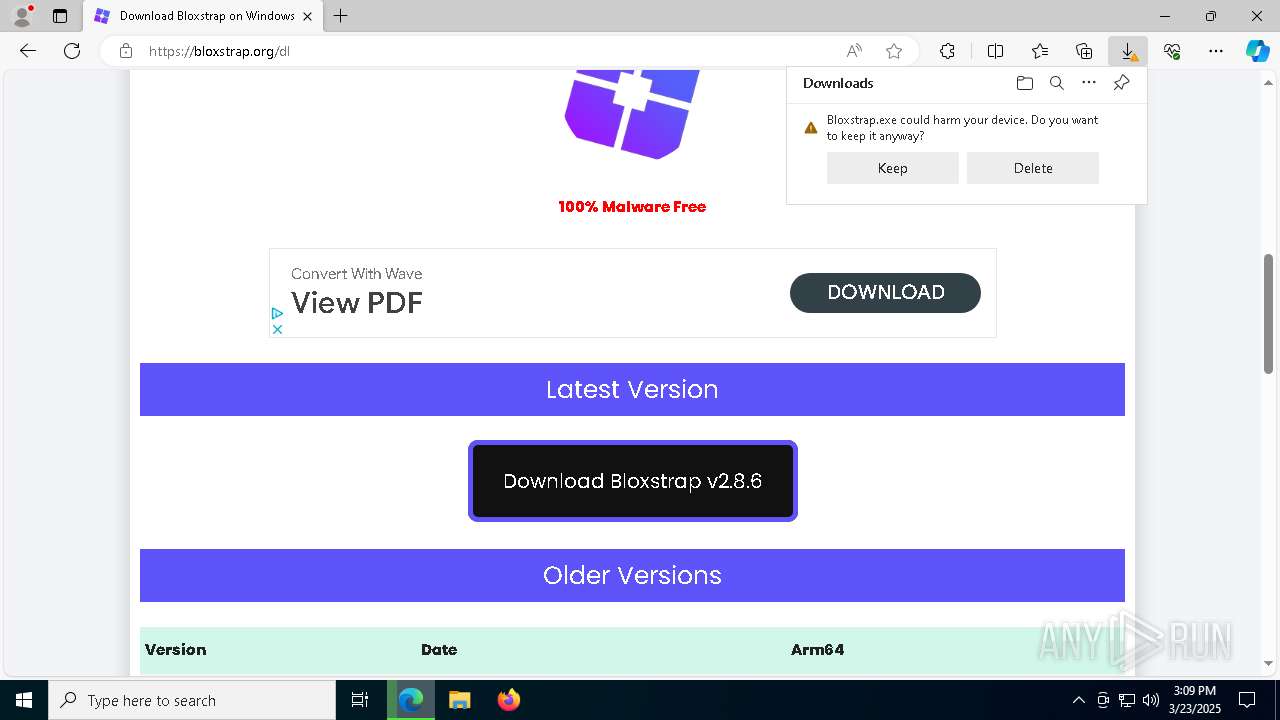Screen dimensions: 1280x720
Task: Open Browser essentials heart icon
Action: 1172,51
